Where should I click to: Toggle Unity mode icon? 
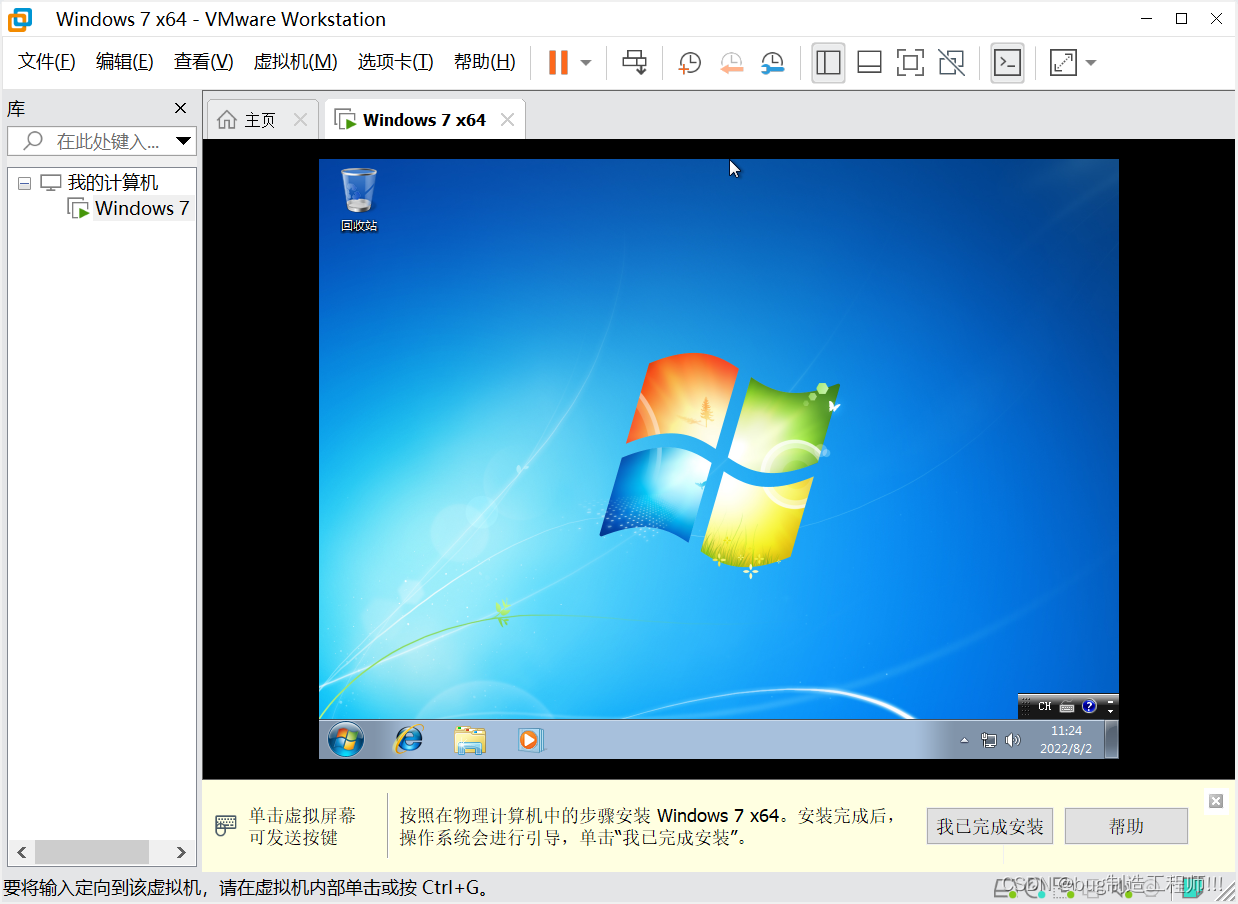pyautogui.click(x=952, y=63)
